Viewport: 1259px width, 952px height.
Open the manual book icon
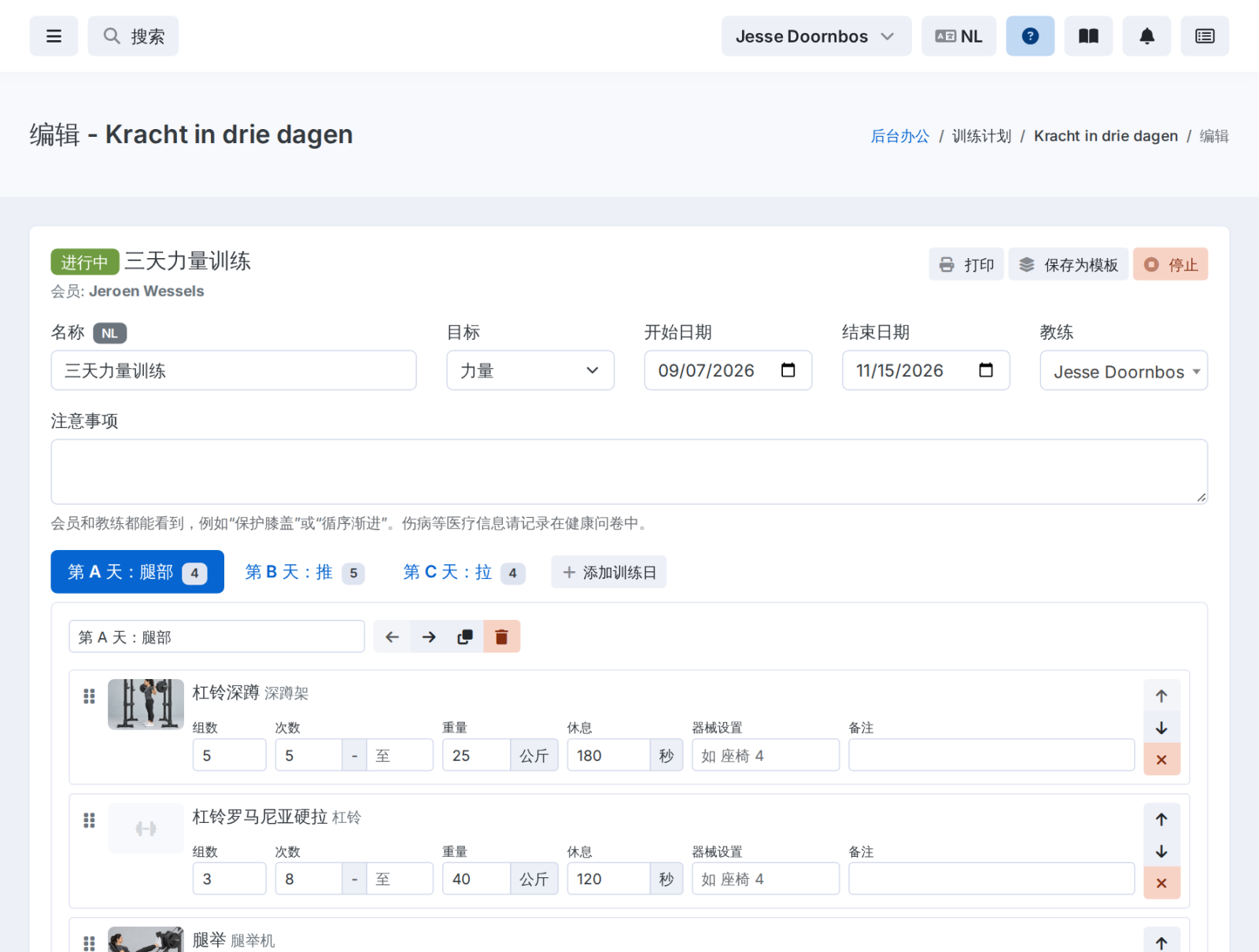pyautogui.click(x=1088, y=36)
